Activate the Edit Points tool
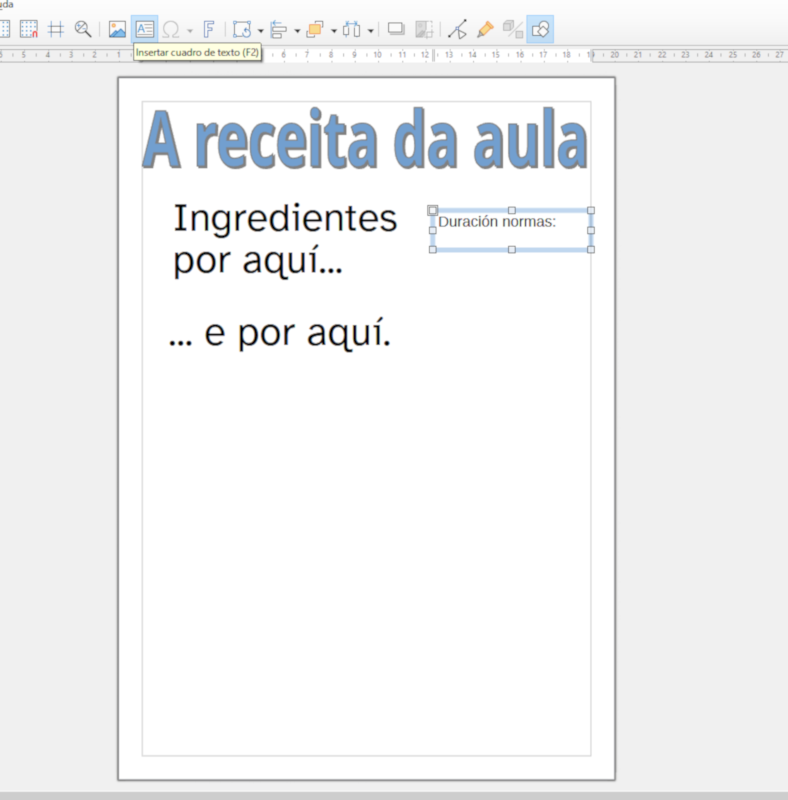Screen dimensions: 788x800 [457, 29]
